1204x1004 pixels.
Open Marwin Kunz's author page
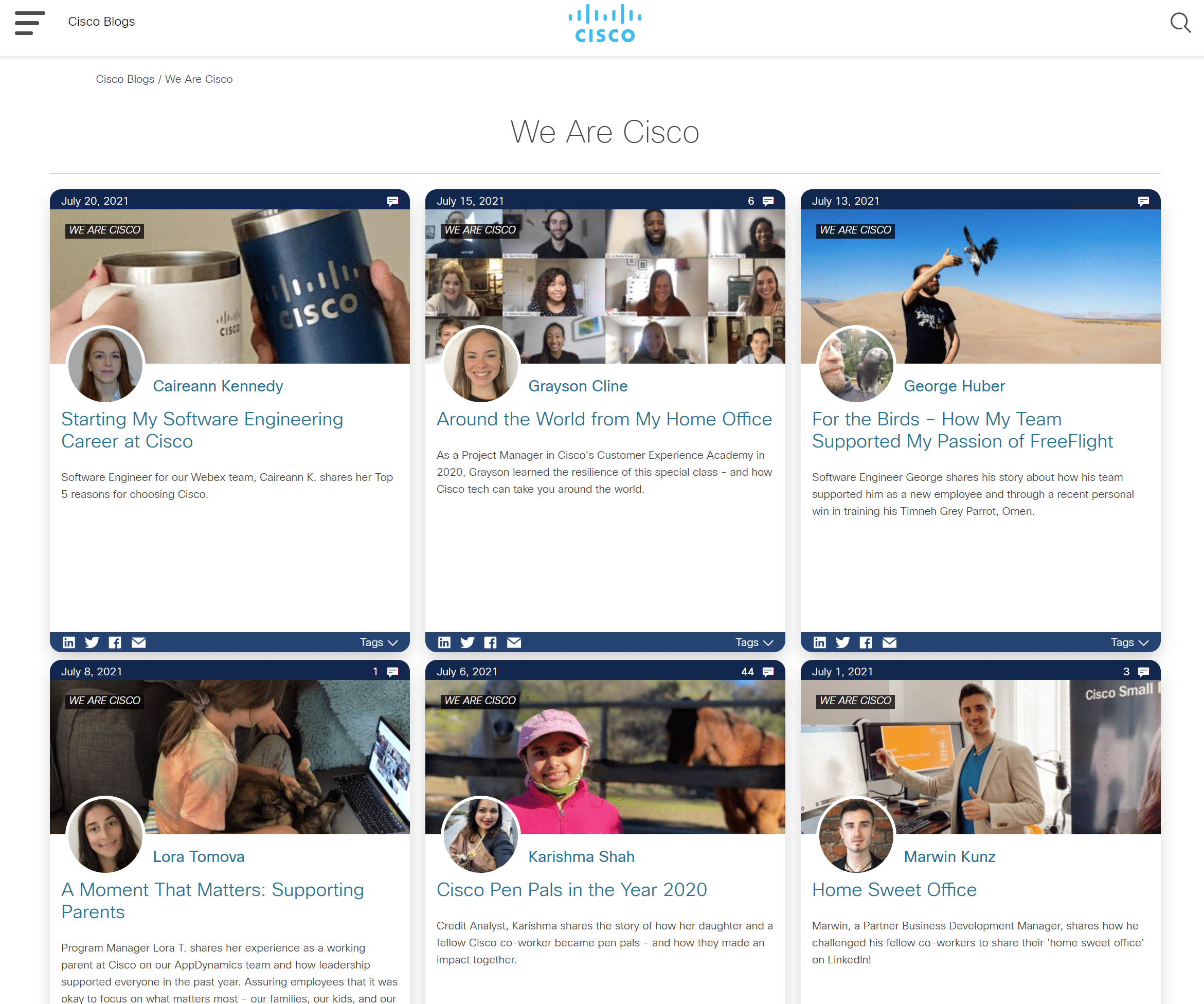[x=949, y=857]
